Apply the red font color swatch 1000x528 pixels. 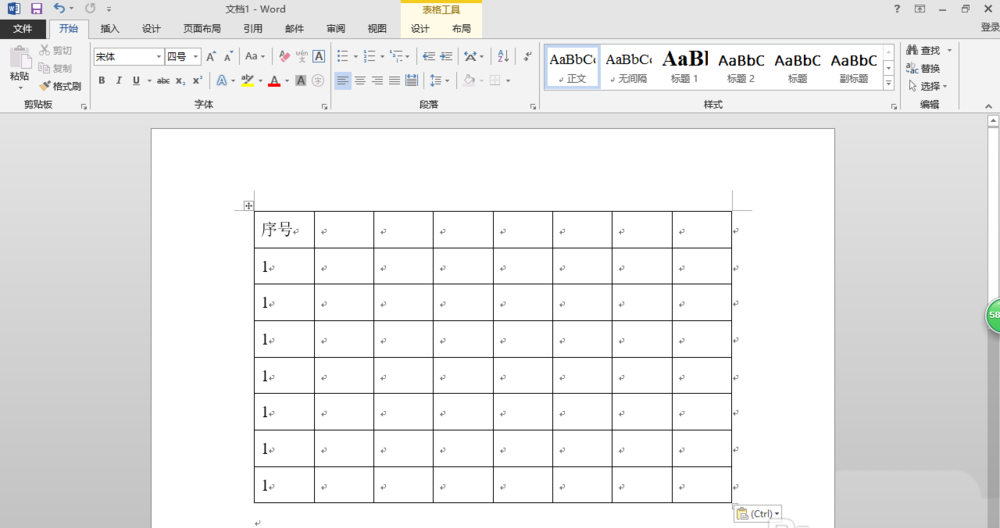[274, 81]
